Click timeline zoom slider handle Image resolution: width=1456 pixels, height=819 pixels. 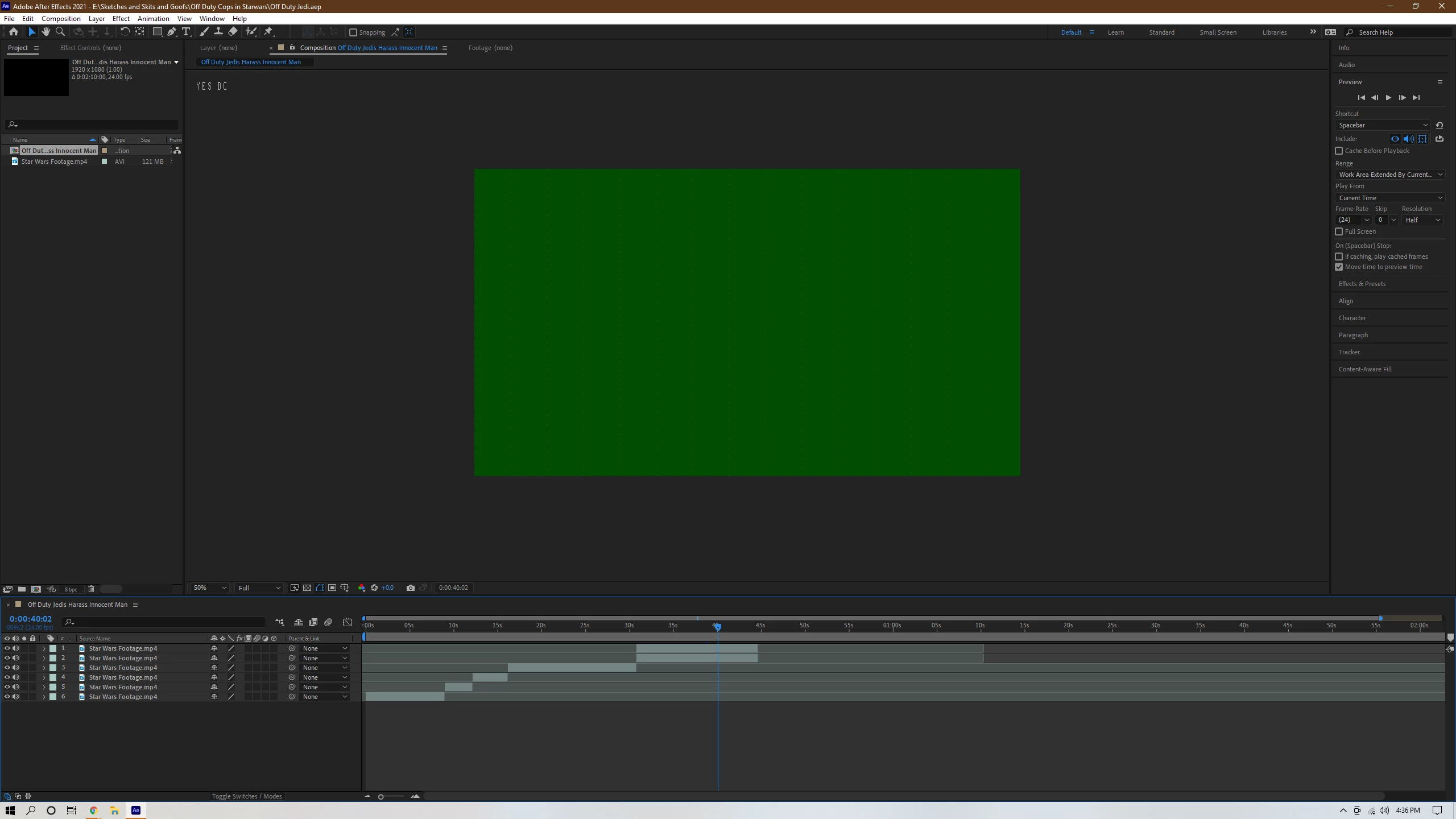coord(380,796)
